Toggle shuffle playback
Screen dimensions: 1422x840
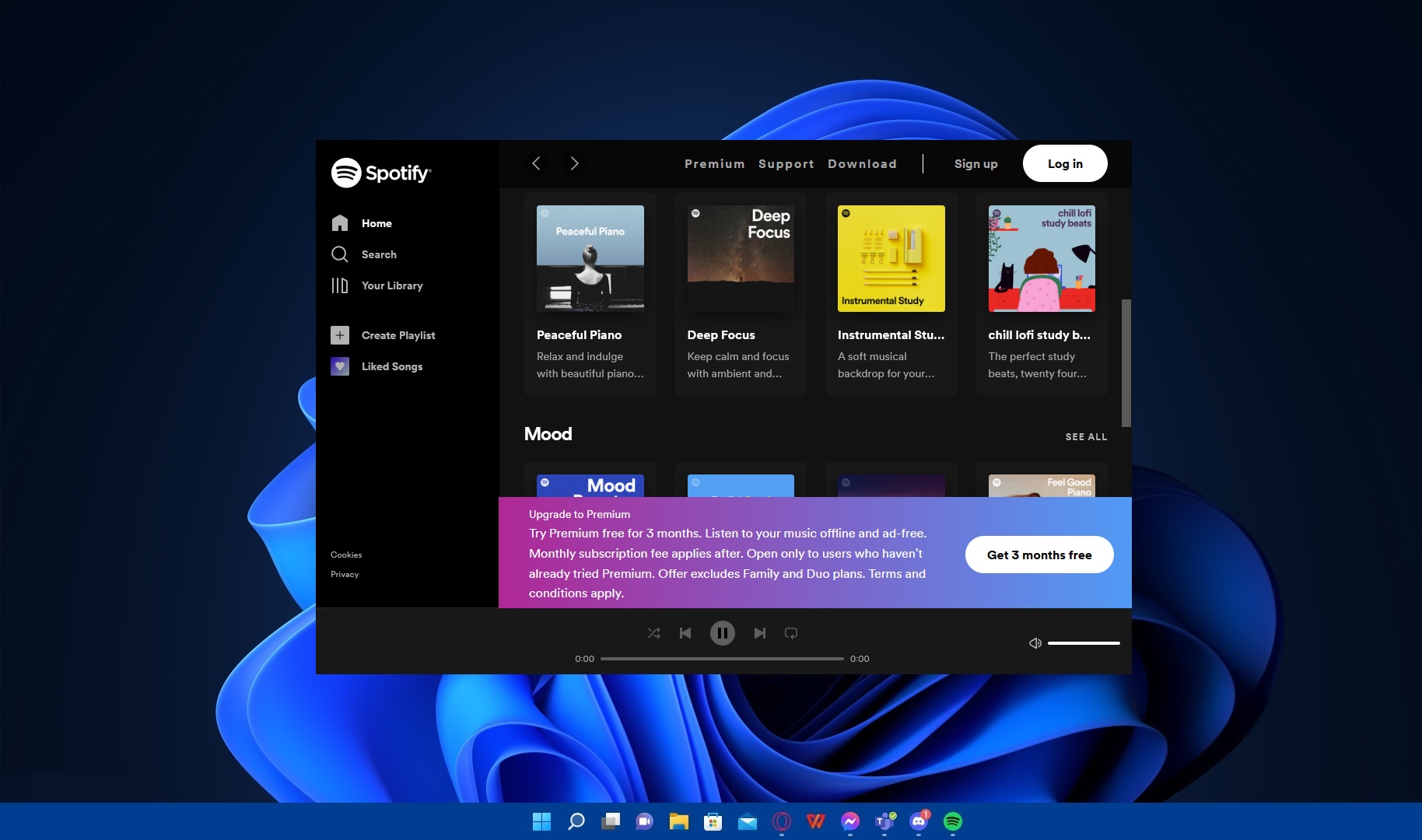653,633
